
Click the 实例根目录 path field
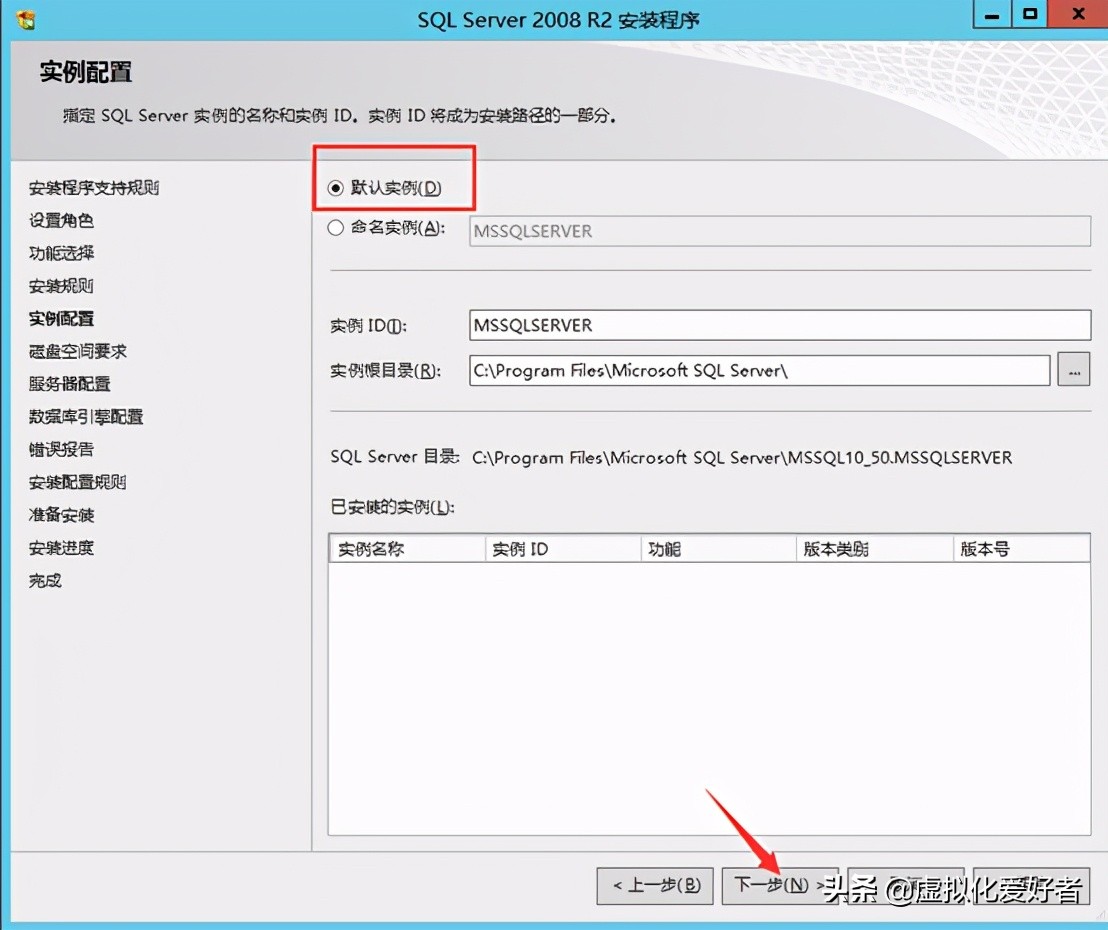(759, 370)
